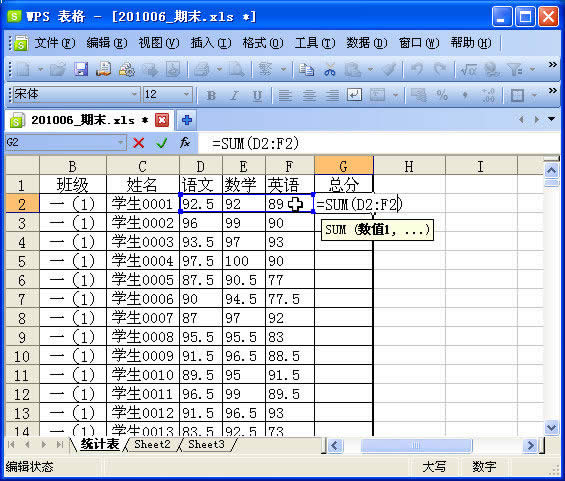565x481 pixels.
Task: Cancel formula entry with red X icon
Action: [139, 143]
